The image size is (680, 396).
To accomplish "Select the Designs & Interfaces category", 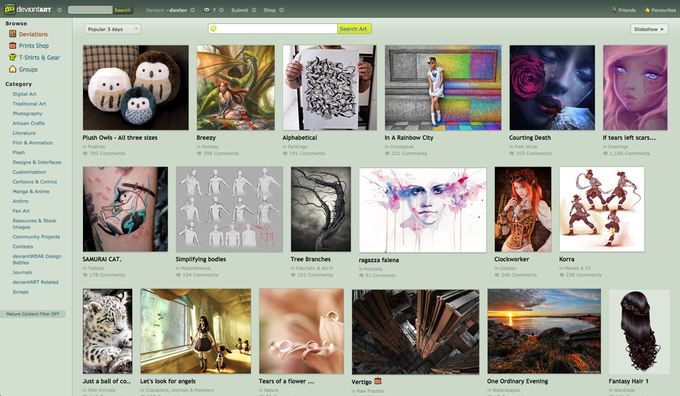I will (37, 162).
